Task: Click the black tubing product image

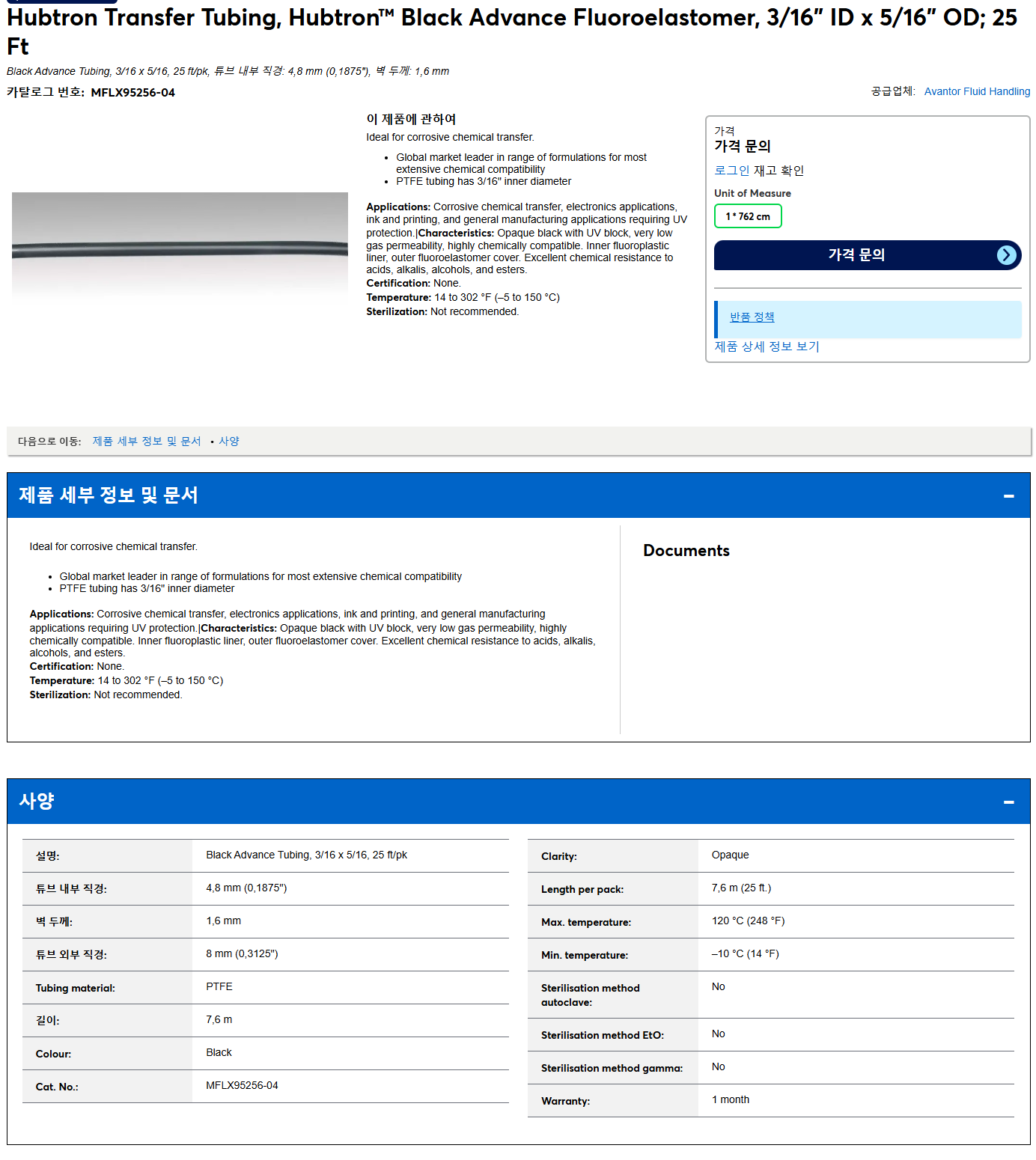Action: click(180, 245)
